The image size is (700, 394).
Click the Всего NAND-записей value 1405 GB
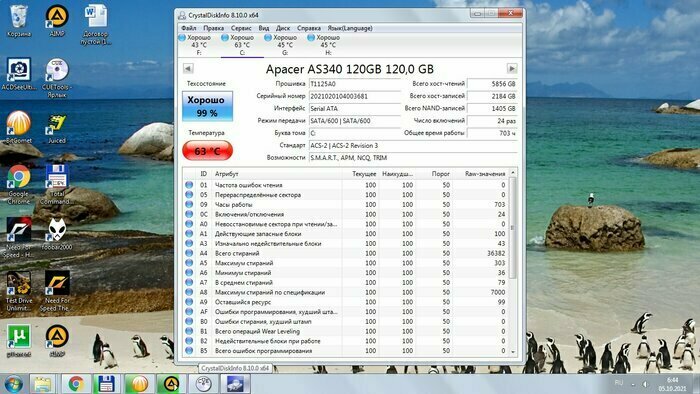492,108
